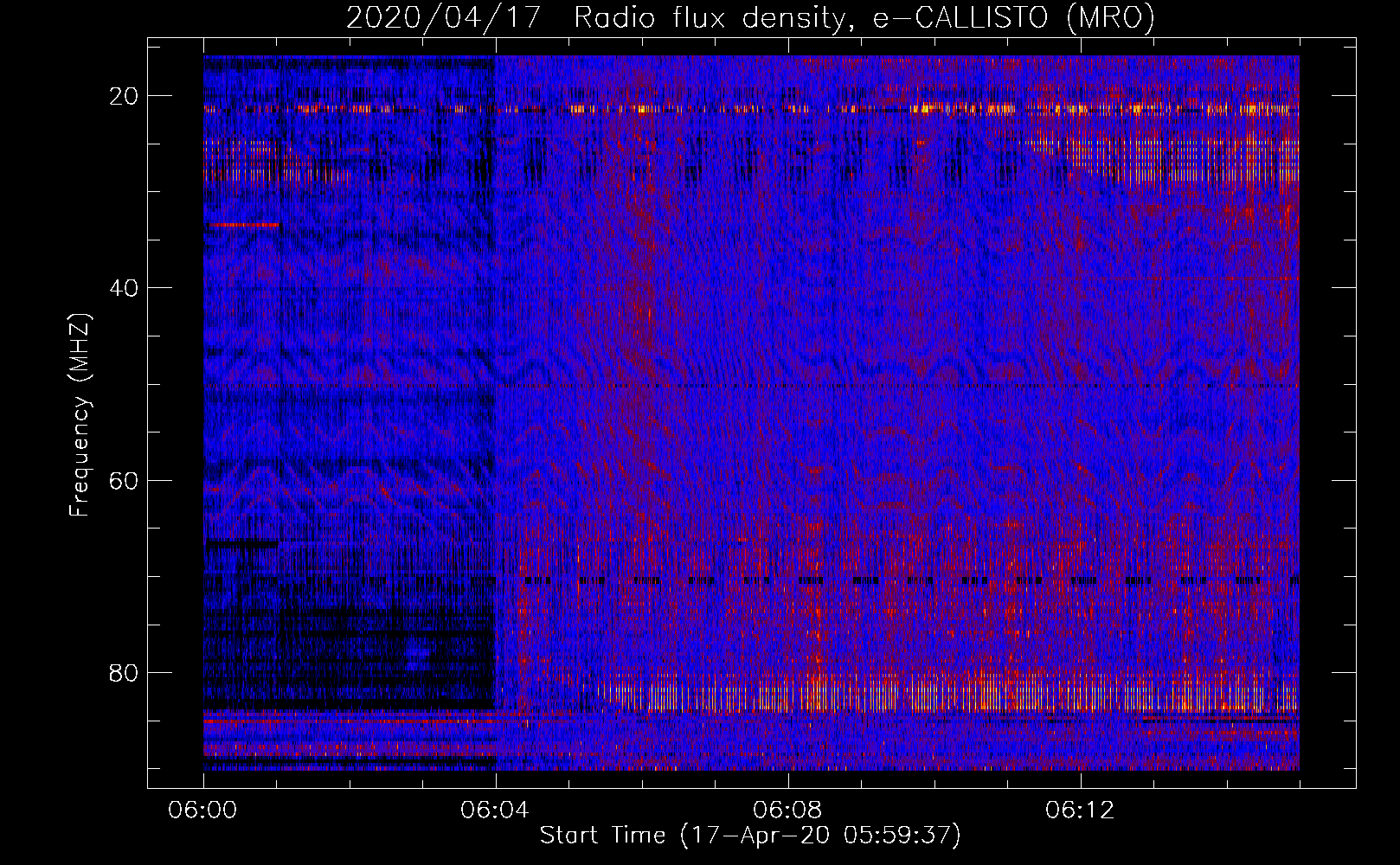
Task: Click the 'Start Time (17-Apr-20 05:59:37)' axis label
Action: pyautogui.click(x=750, y=836)
